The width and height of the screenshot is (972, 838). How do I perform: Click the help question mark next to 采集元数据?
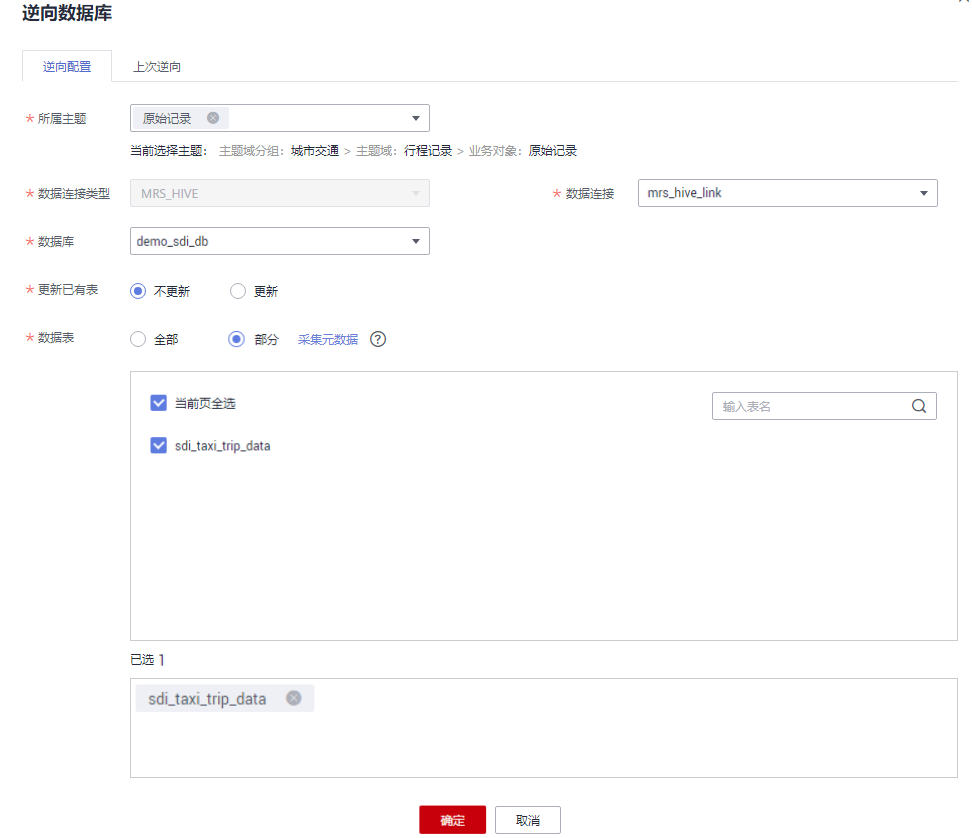[378, 339]
